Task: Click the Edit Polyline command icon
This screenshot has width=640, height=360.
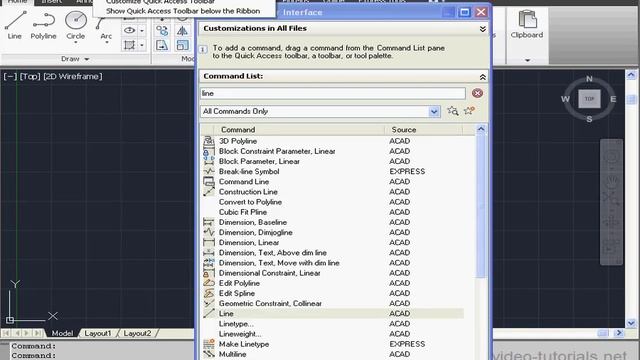Action: [x=209, y=283]
